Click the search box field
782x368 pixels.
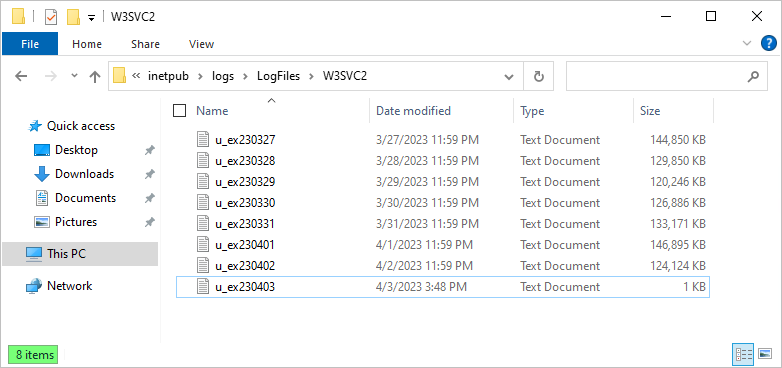click(667, 76)
